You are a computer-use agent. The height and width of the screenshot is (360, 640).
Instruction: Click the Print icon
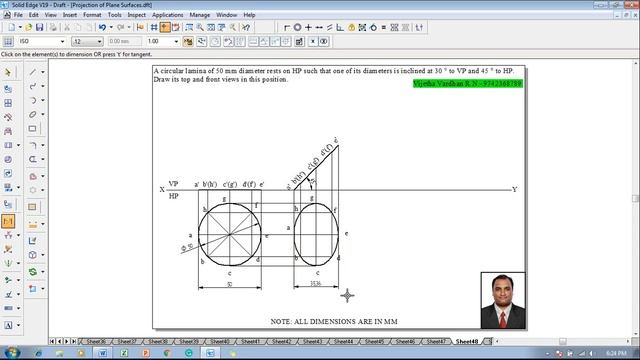53,27
